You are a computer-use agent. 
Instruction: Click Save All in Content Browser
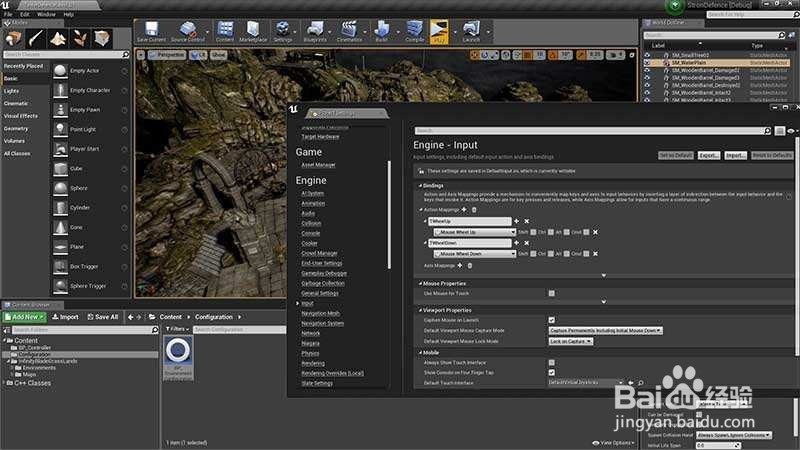(103, 317)
